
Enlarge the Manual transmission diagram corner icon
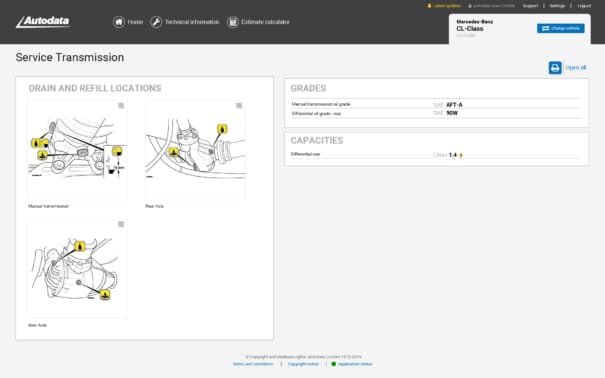coord(121,105)
